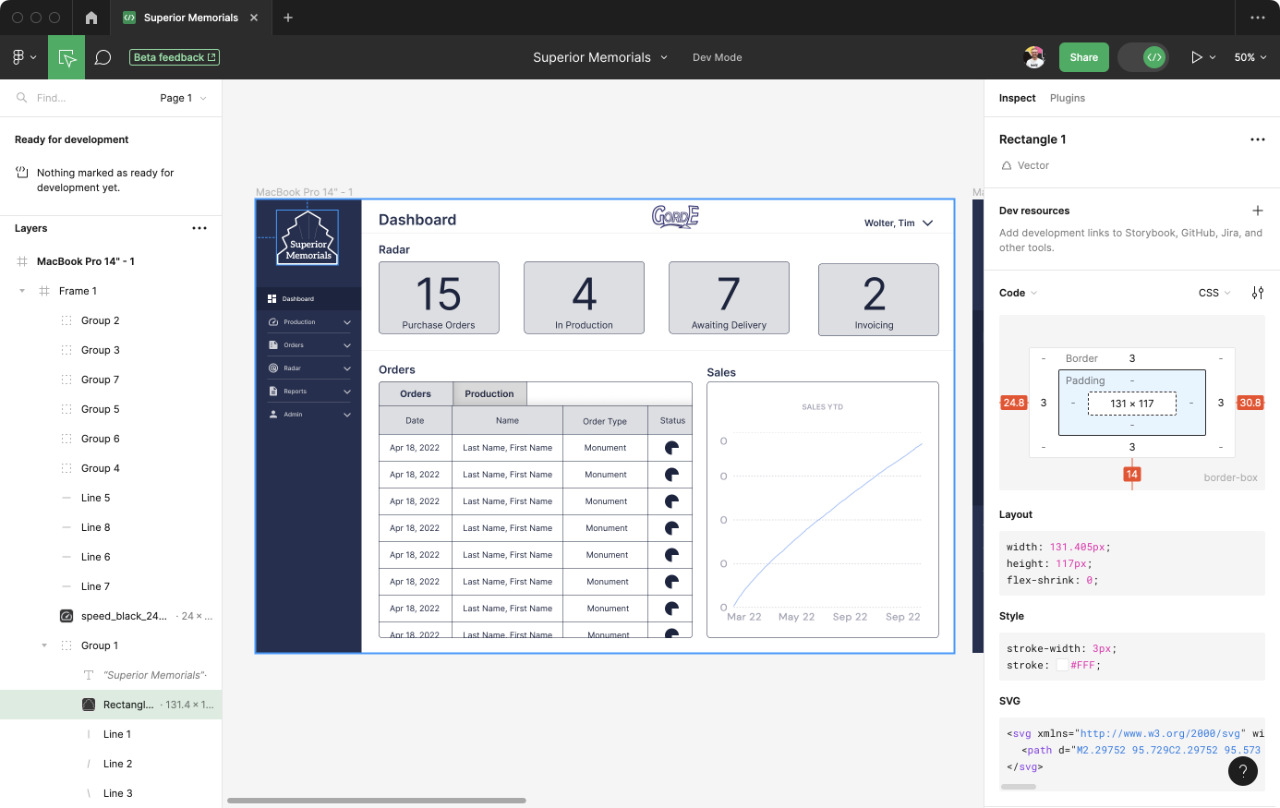Click the Group 4 layer icon
The height and width of the screenshot is (808, 1280).
point(66,468)
